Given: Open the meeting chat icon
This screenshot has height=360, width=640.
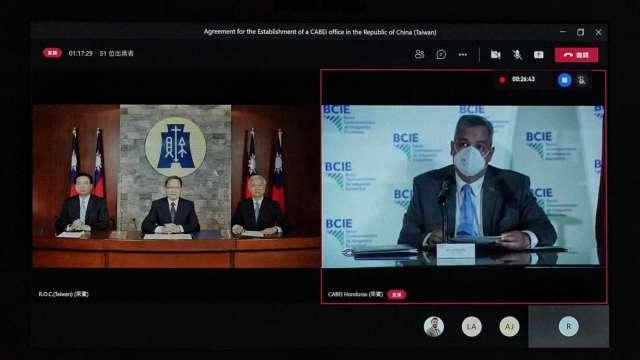Looking at the screenshot, I should click(441, 54).
